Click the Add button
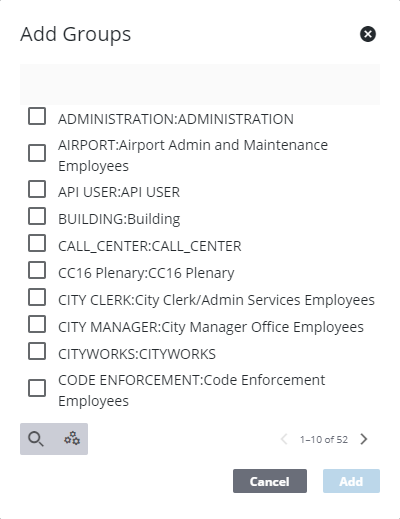The height and width of the screenshot is (519, 400). [351, 481]
